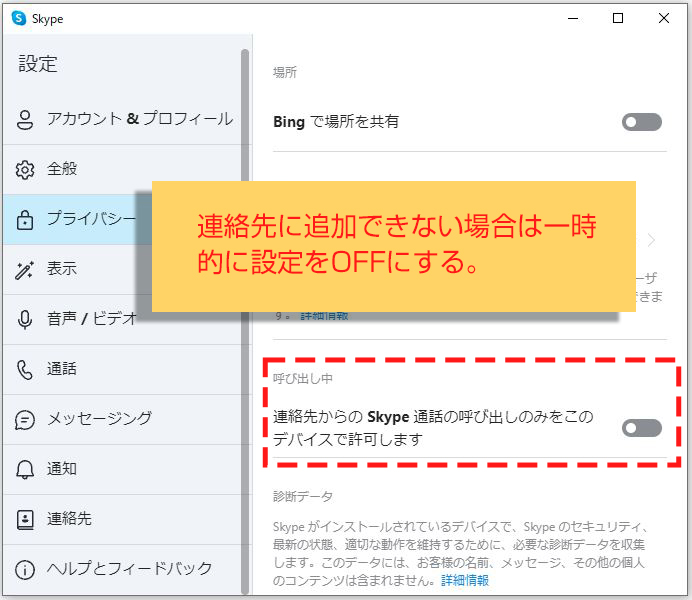Click the messaging chat bubble icon
This screenshot has width=692, height=600.
tap(25, 420)
